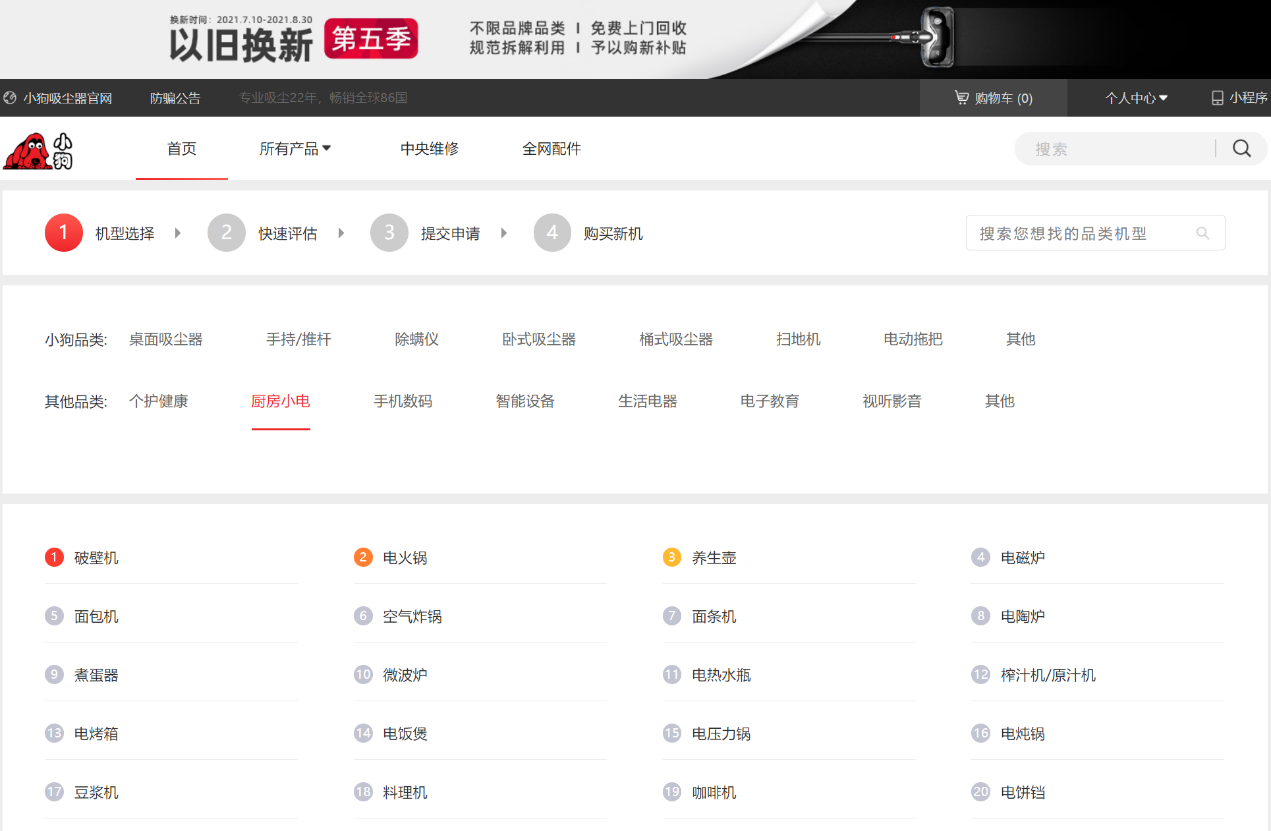The width and height of the screenshot is (1271, 831).
Task: Click the magnifier in the 品类机型 search box
Action: [x=1203, y=232]
